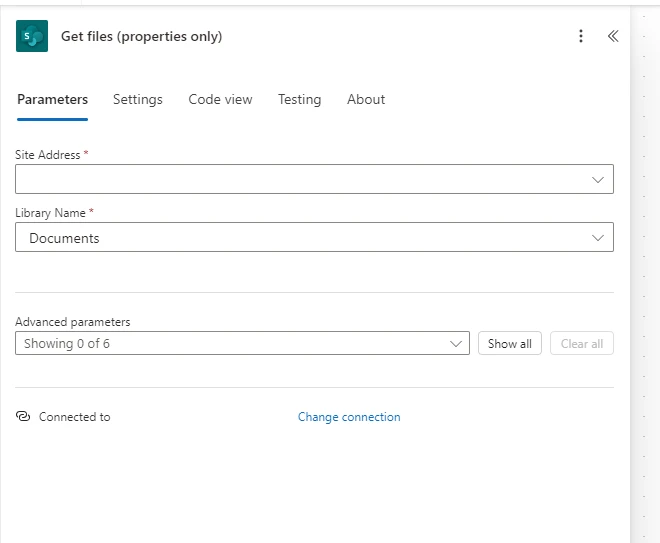
Task: Collapse the action panel with double chevron
Action: pos(613,36)
